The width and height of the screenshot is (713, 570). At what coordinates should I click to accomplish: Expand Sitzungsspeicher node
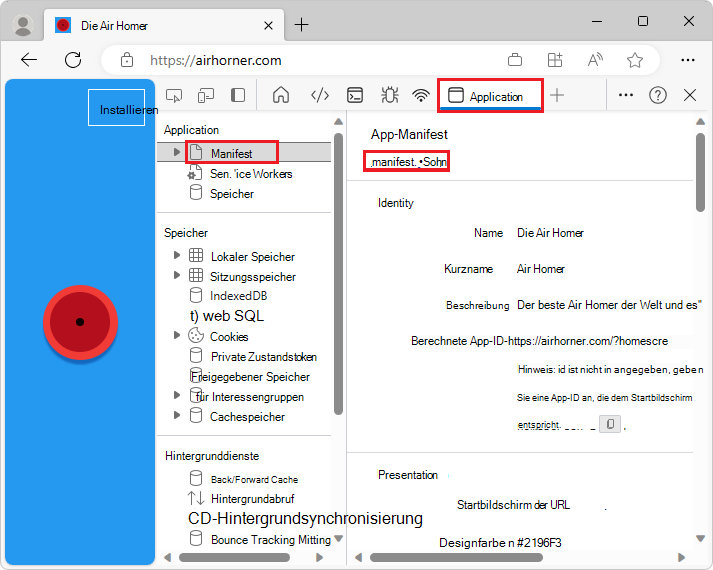point(177,275)
